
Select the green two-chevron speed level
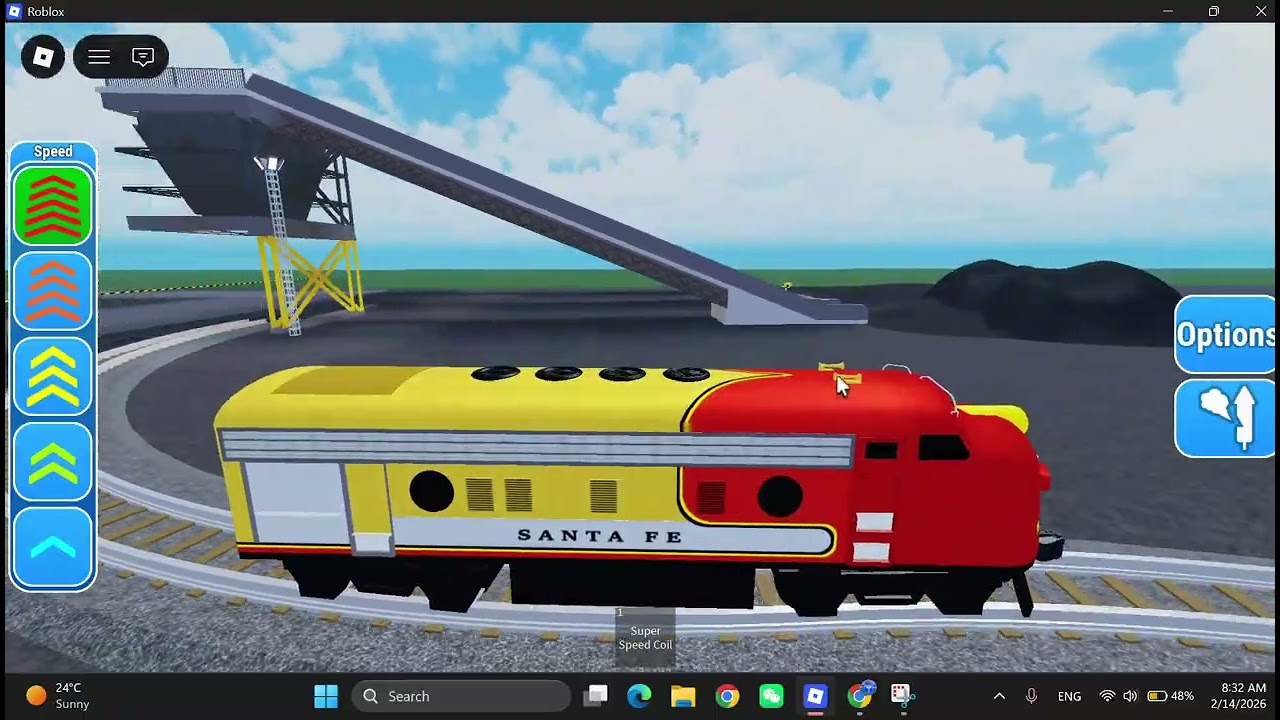pyautogui.click(x=53, y=462)
